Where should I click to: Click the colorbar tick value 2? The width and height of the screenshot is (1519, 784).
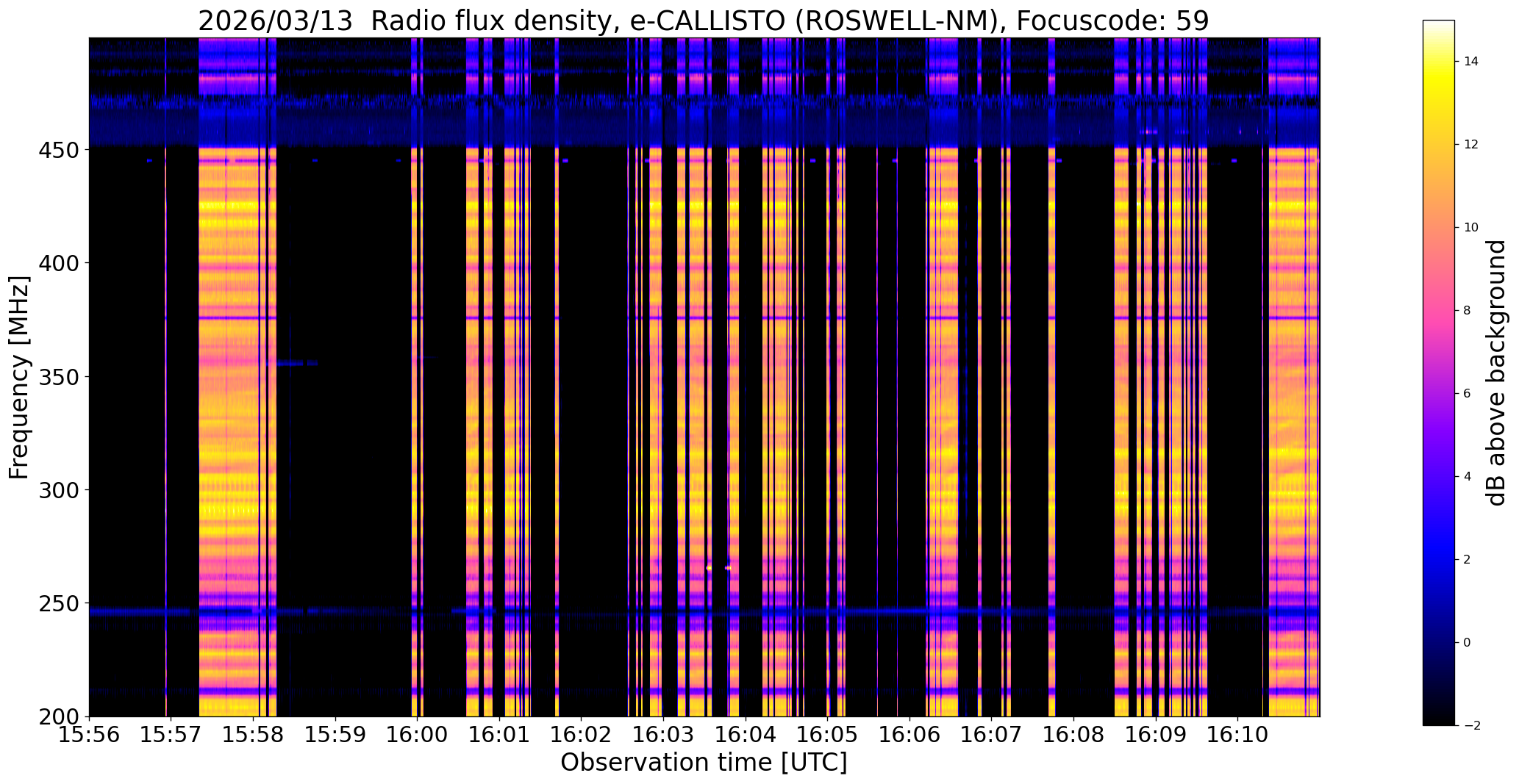tap(1468, 560)
